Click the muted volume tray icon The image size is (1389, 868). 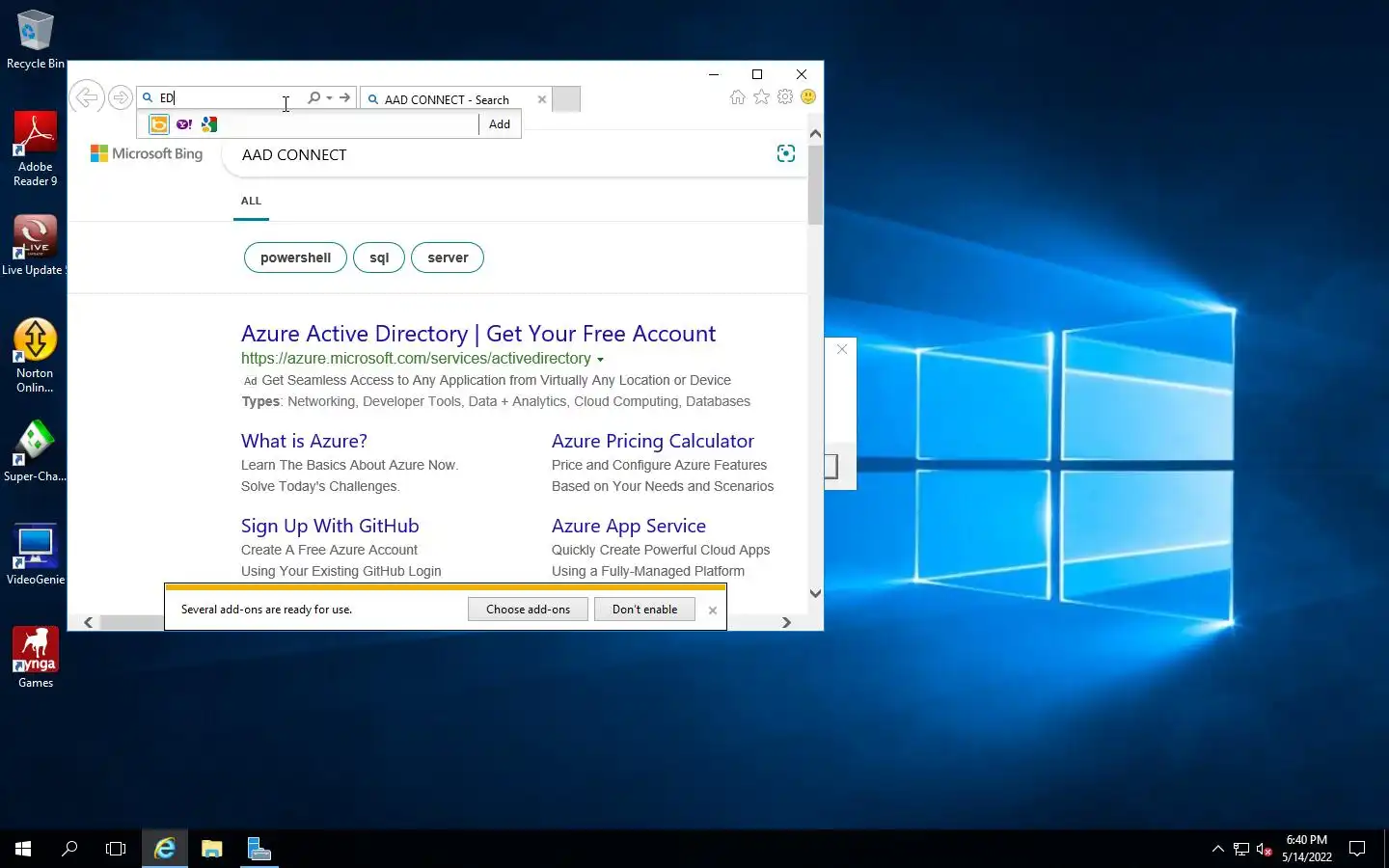pos(1265,850)
